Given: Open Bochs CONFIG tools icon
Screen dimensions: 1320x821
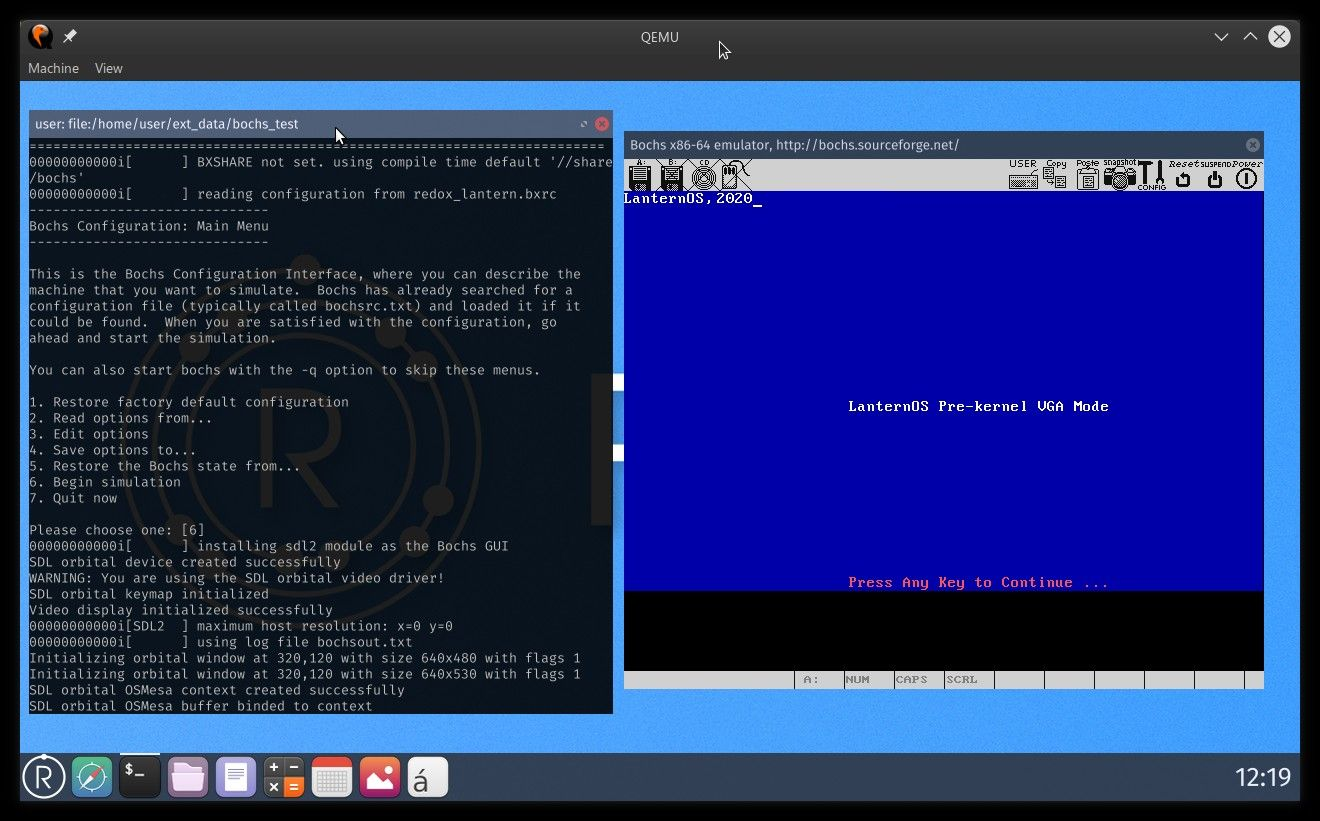Looking at the screenshot, I should click(x=1151, y=176).
